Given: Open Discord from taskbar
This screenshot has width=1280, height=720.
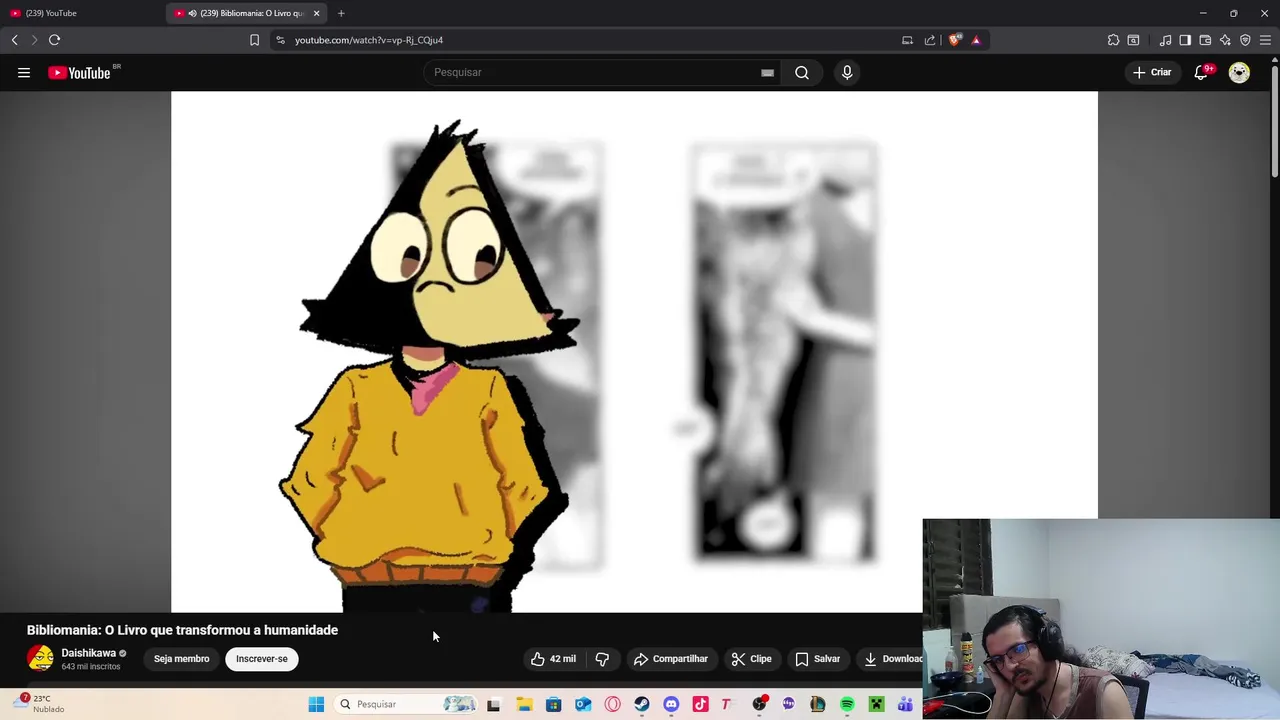Looking at the screenshot, I should (x=671, y=705).
